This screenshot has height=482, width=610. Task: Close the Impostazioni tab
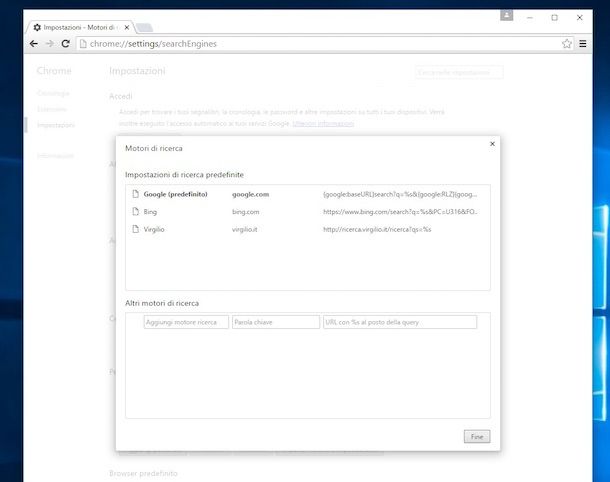pos(126,28)
